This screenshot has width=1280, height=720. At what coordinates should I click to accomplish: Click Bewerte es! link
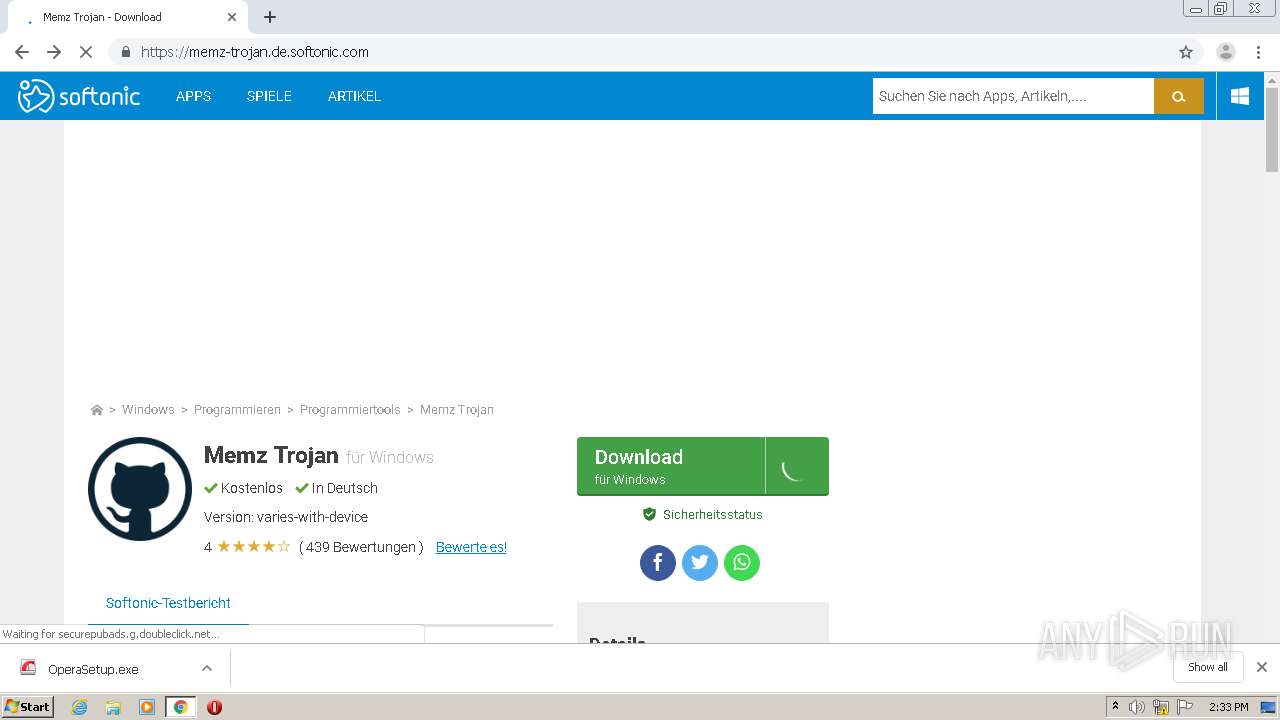coord(471,547)
